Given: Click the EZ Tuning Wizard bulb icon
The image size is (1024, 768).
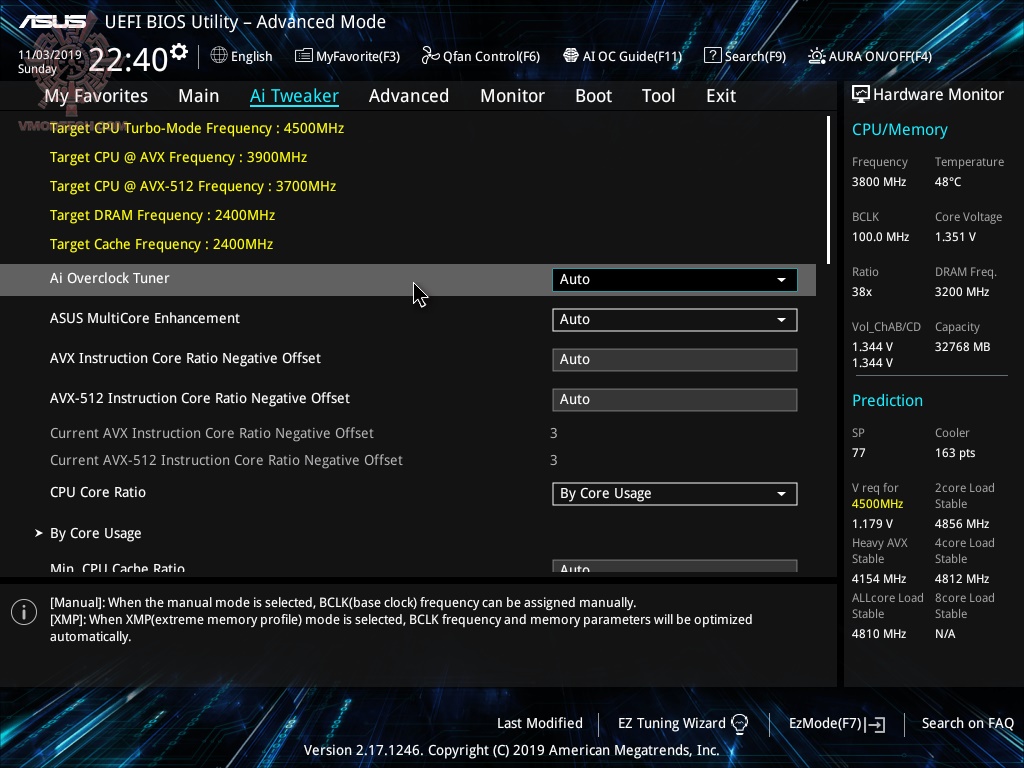Looking at the screenshot, I should pos(739,724).
